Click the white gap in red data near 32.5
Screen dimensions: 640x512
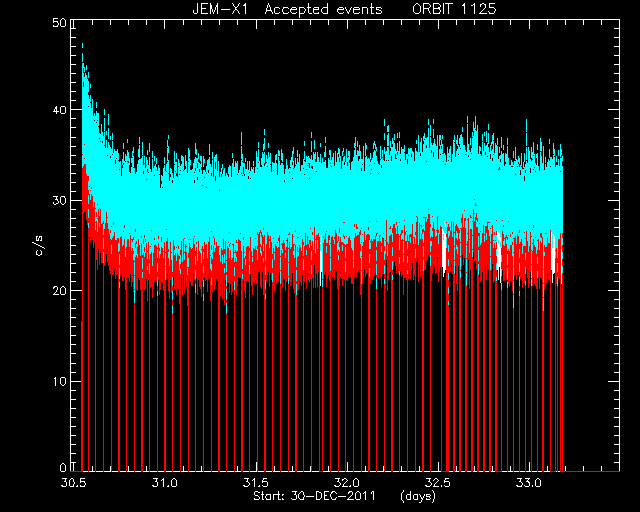click(x=444, y=249)
